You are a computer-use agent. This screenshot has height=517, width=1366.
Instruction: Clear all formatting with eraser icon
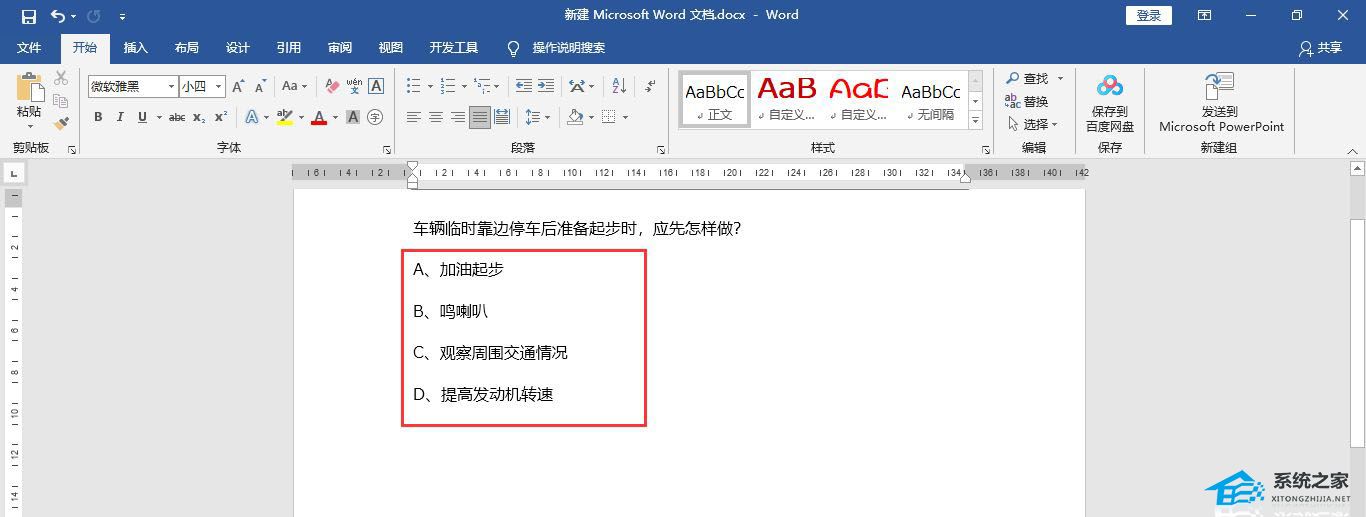click(331, 87)
